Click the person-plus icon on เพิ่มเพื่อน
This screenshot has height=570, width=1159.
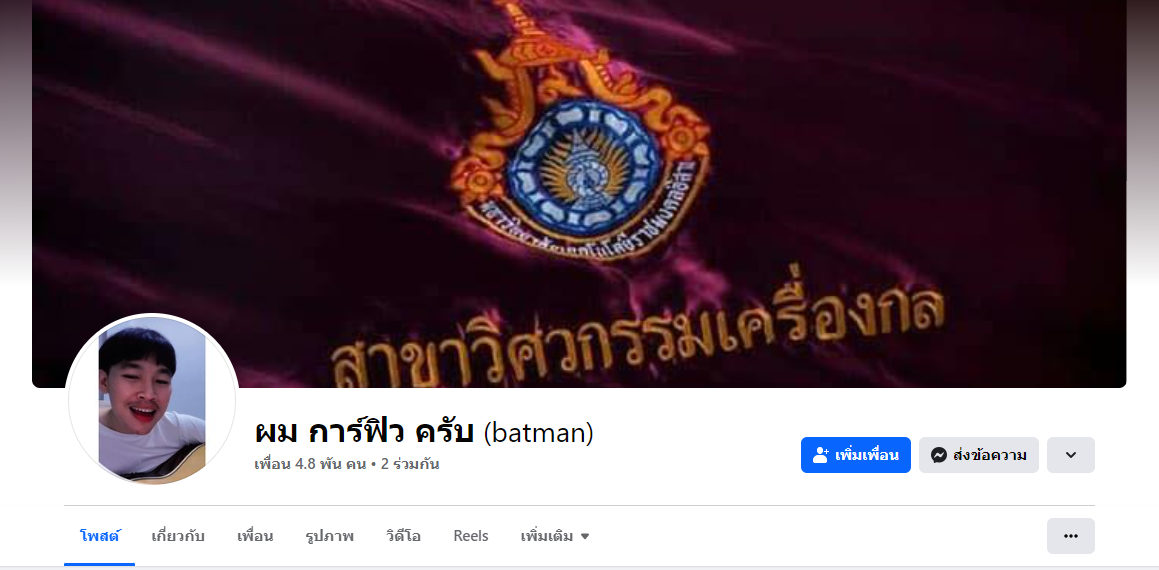pyautogui.click(x=820, y=455)
